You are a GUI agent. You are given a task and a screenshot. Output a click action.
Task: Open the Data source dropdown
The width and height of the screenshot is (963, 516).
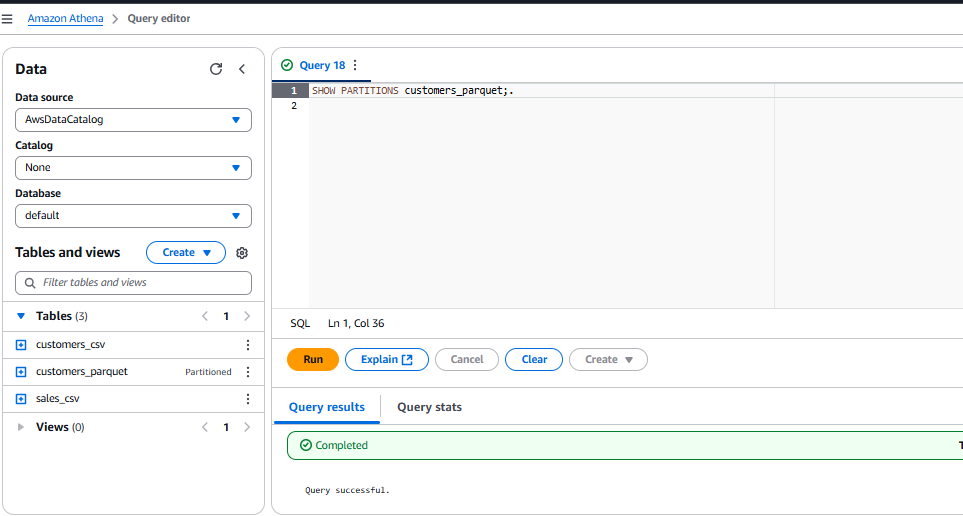tap(133, 120)
